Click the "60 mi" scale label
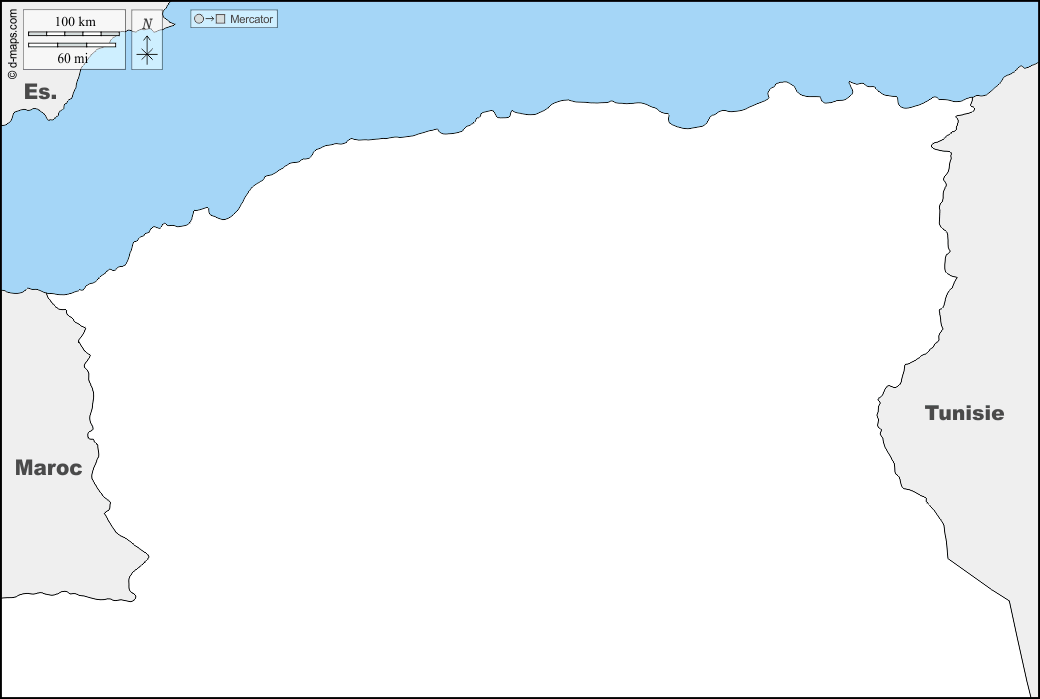The image size is (1040, 699). point(72,58)
